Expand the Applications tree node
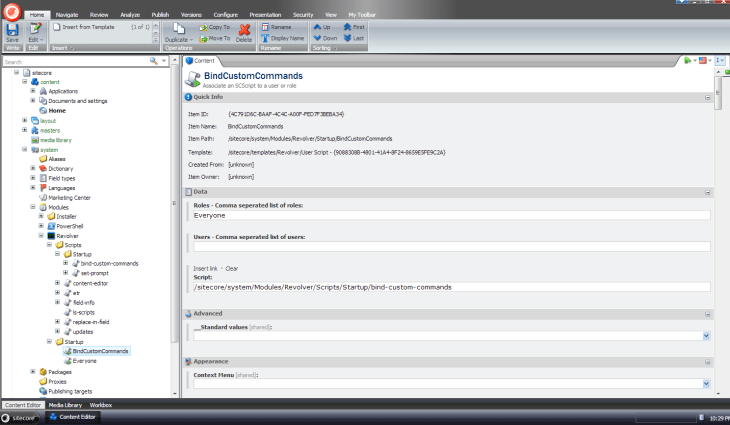The height and width of the screenshot is (425, 730). [x=33, y=91]
